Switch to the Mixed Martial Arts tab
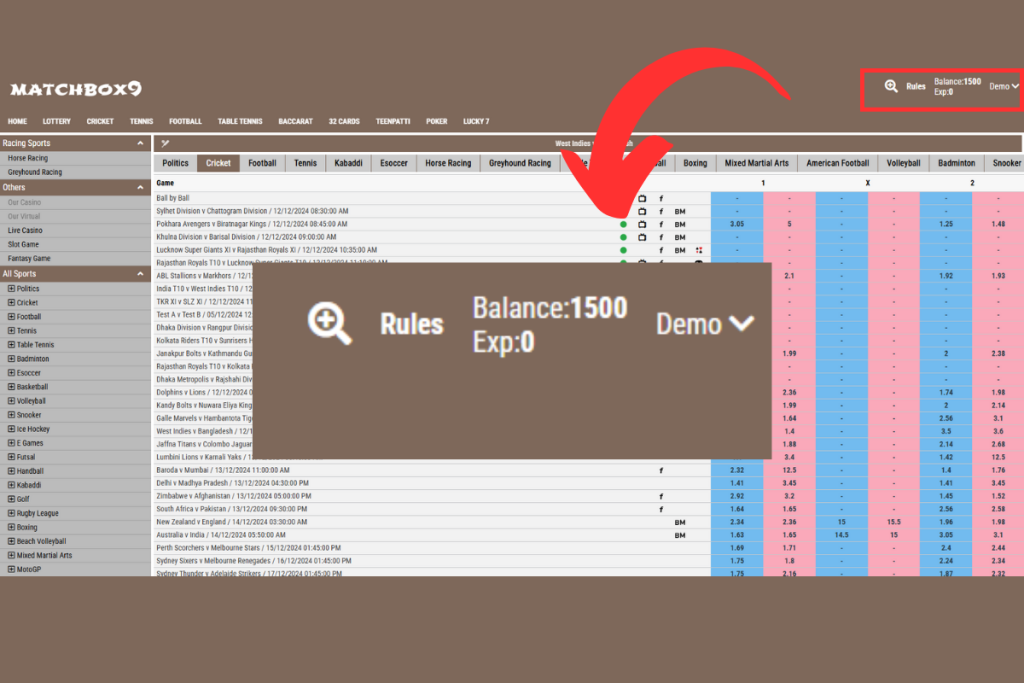This screenshot has height=683, width=1024. click(x=756, y=163)
